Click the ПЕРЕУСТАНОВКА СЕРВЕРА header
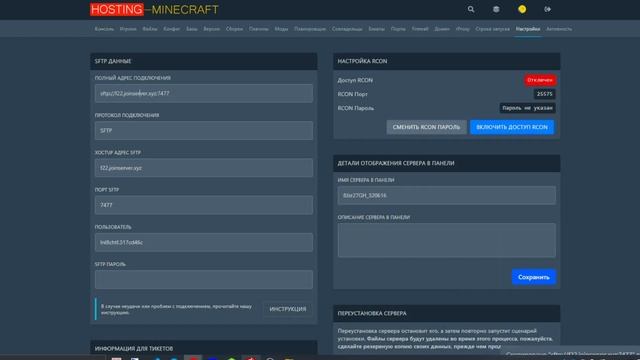This screenshot has height=360, width=640. 447,313
